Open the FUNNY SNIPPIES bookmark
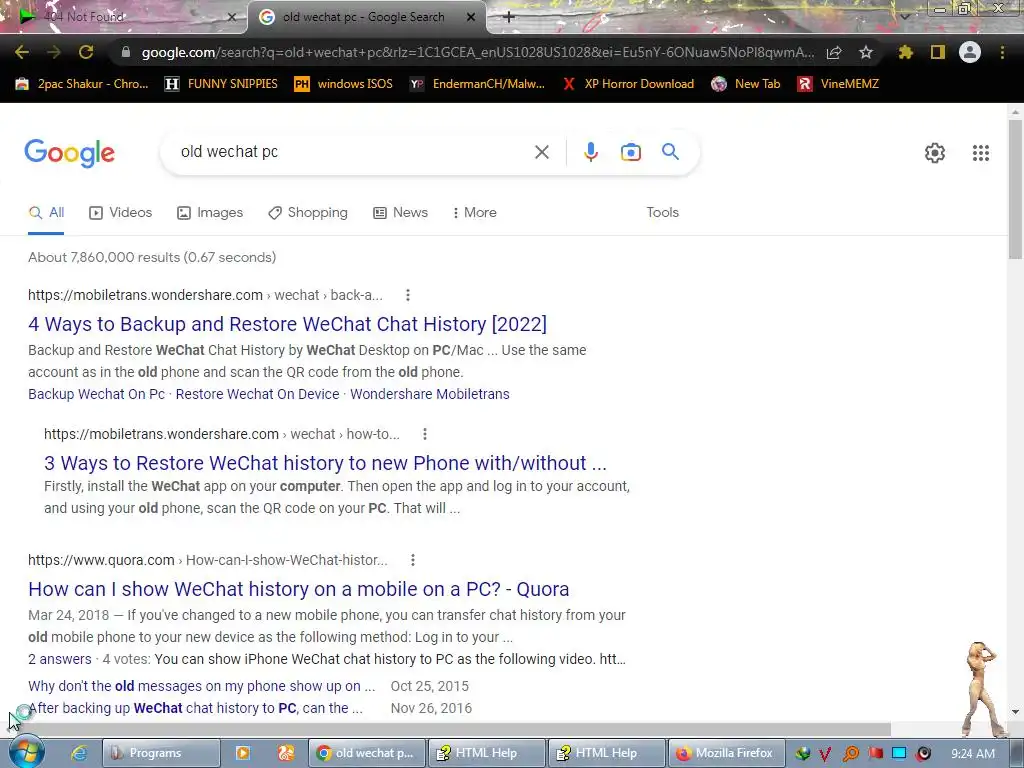The width and height of the screenshot is (1024, 768). [221, 84]
